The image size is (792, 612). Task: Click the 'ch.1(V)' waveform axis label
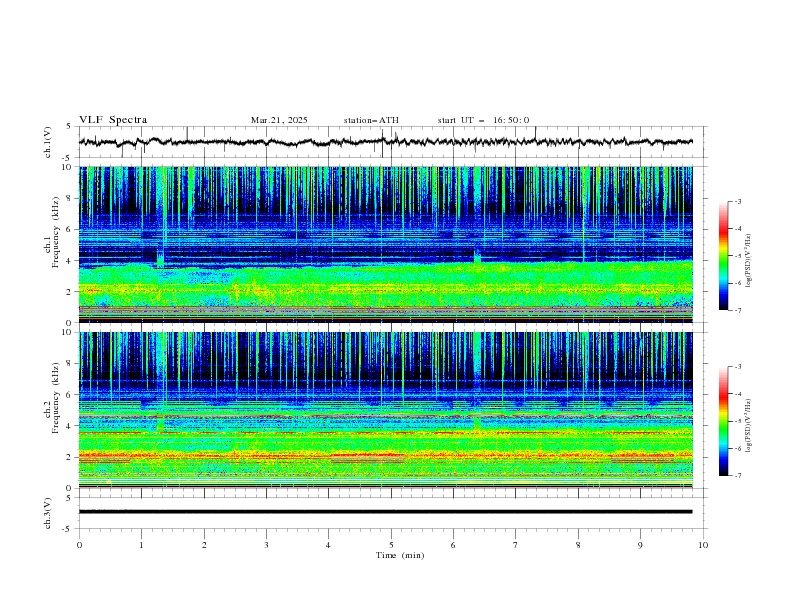click(x=48, y=142)
